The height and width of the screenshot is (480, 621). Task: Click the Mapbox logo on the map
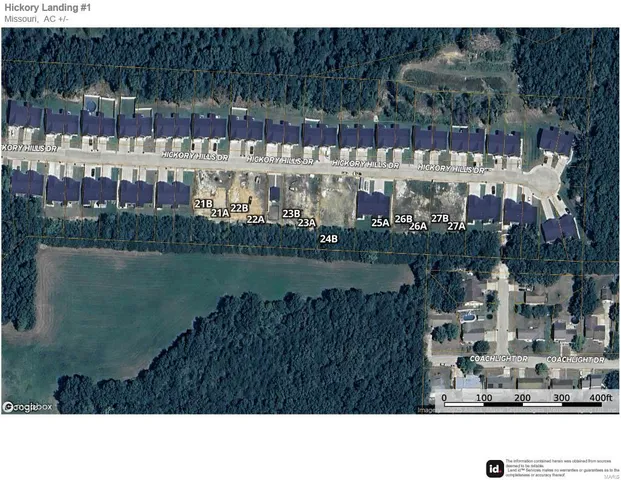(28, 407)
